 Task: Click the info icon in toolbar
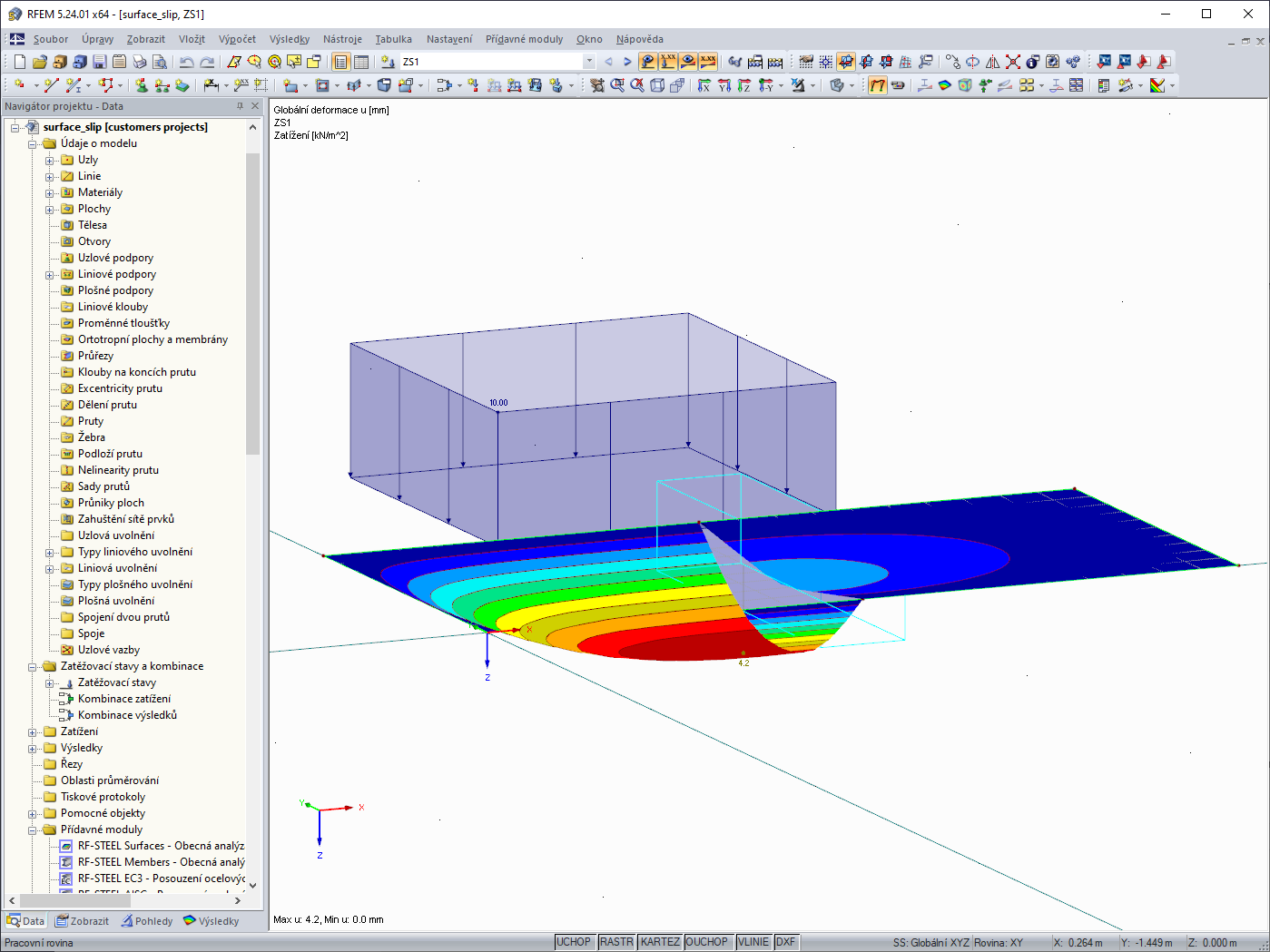click(1033, 62)
